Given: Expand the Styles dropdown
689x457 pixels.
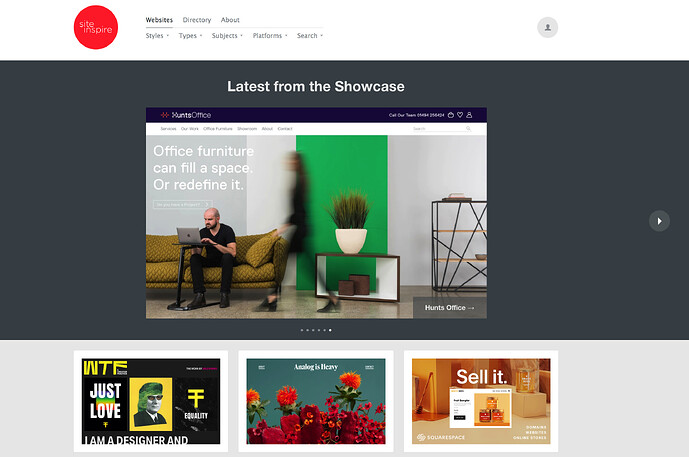Looking at the screenshot, I should pyautogui.click(x=157, y=36).
